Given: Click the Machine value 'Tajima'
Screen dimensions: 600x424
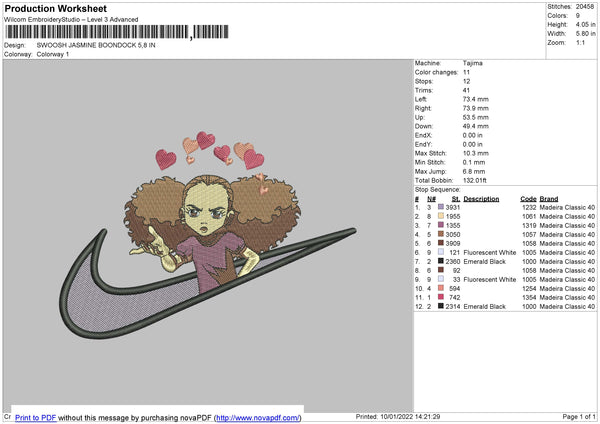Looking at the screenshot, I should coord(473,63).
